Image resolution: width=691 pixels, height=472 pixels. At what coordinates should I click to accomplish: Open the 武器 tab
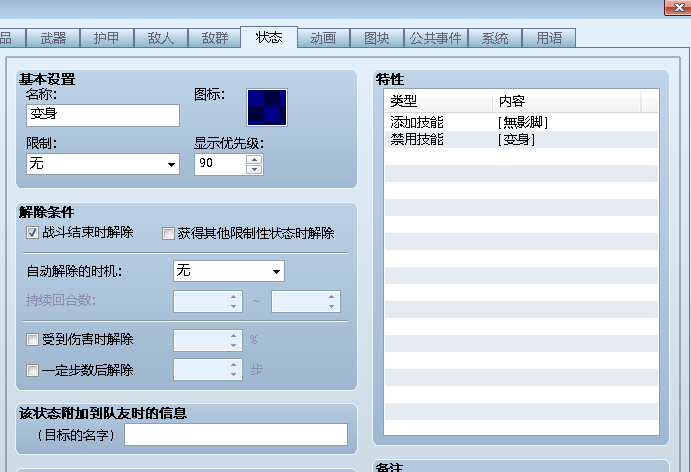point(53,38)
